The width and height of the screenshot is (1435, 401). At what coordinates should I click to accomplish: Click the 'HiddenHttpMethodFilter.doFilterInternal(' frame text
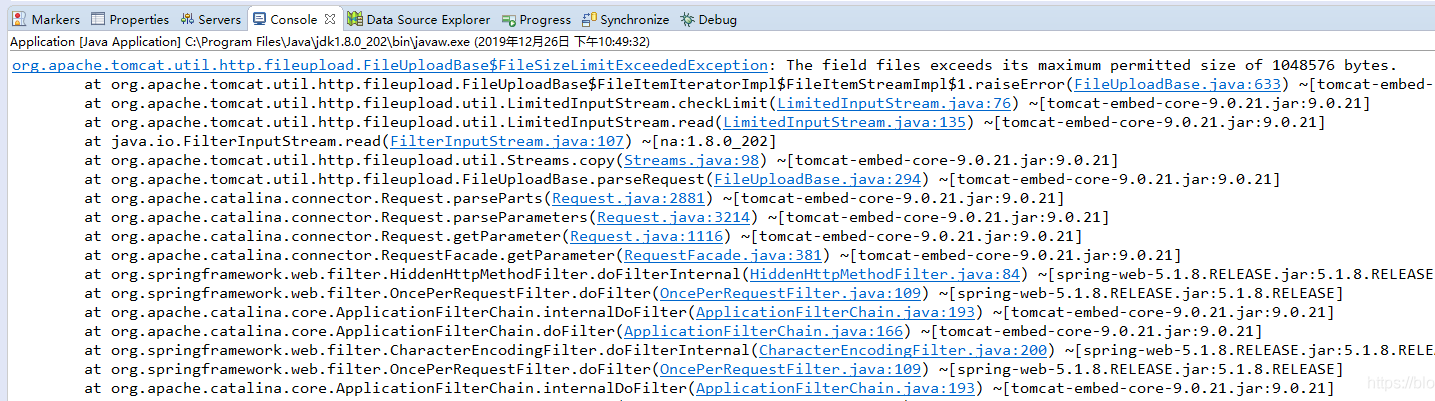tap(570, 274)
